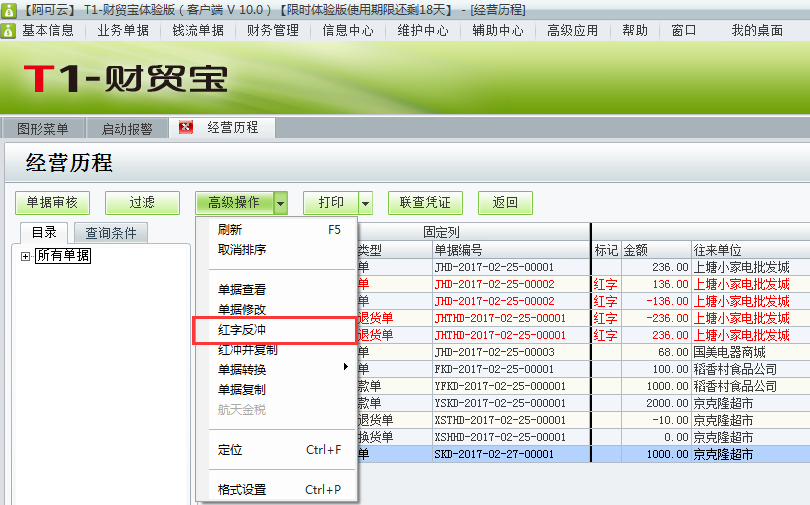The width and height of the screenshot is (810, 505).
Task: Select document YFKD-2017-02-25-000001
Action: coord(510,387)
